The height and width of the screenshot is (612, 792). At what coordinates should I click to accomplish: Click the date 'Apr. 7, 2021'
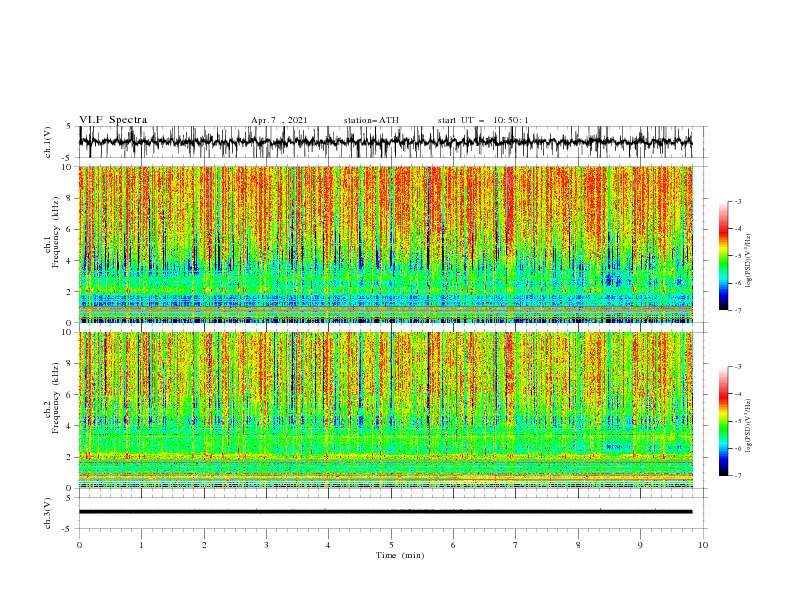tap(279, 120)
